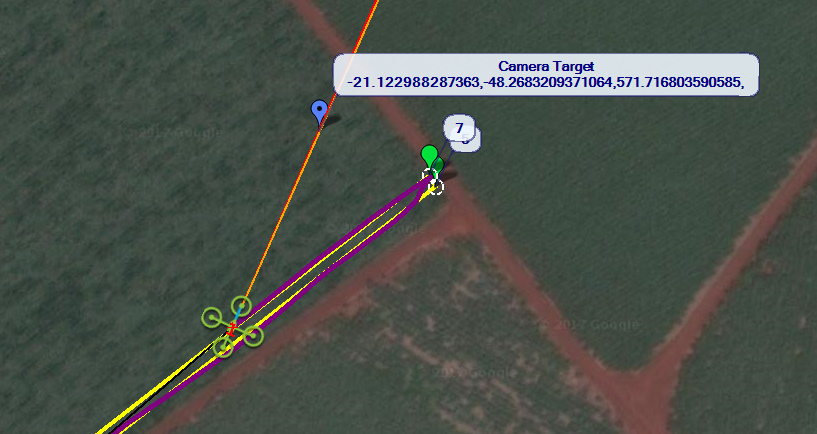Click the 2017 Google watermark on the road
This screenshot has height=434, width=817.
(x=589, y=325)
